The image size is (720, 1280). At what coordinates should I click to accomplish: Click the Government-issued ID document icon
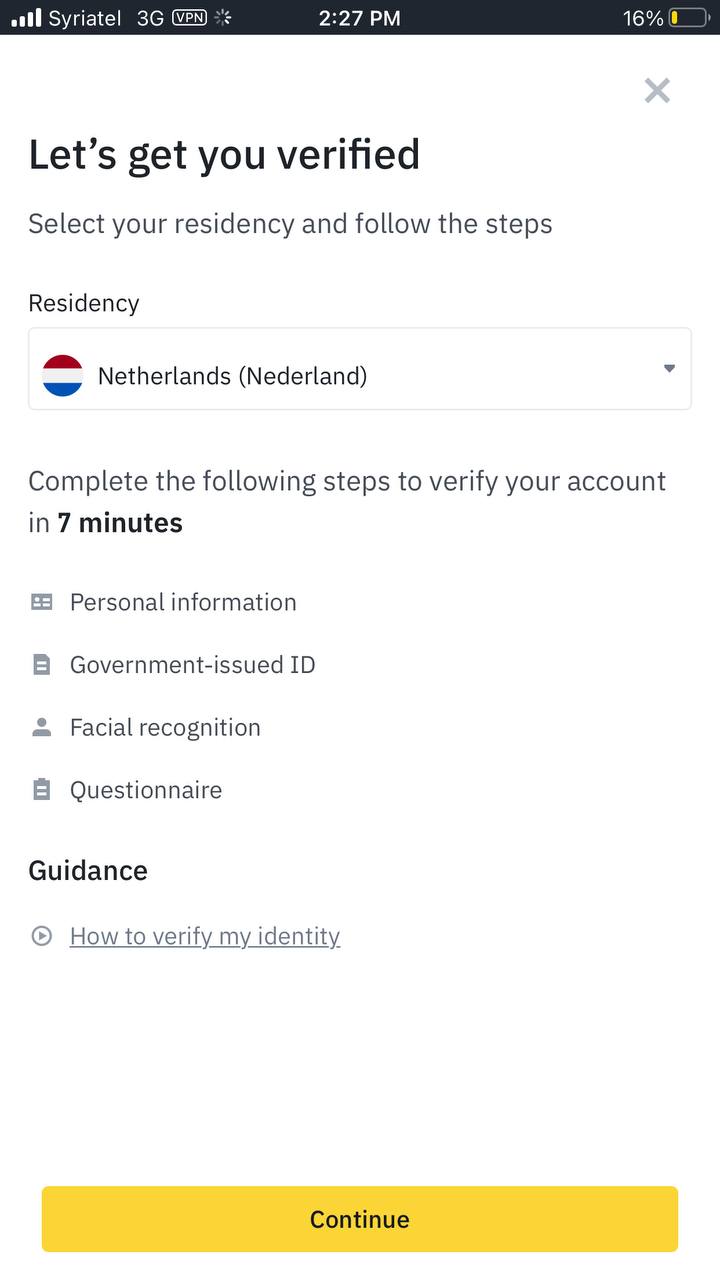click(41, 665)
